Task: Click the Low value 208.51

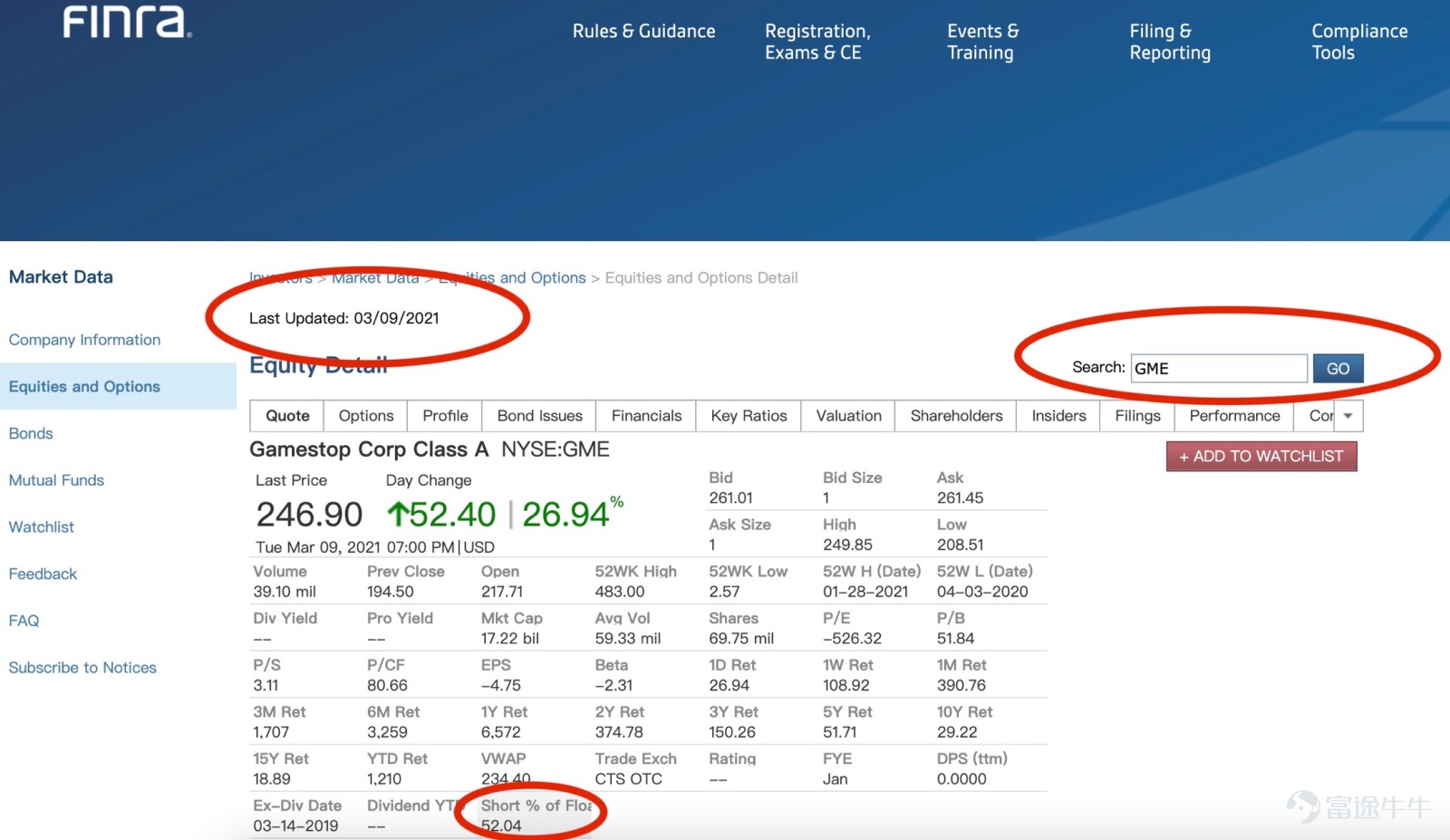Action: [x=960, y=545]
